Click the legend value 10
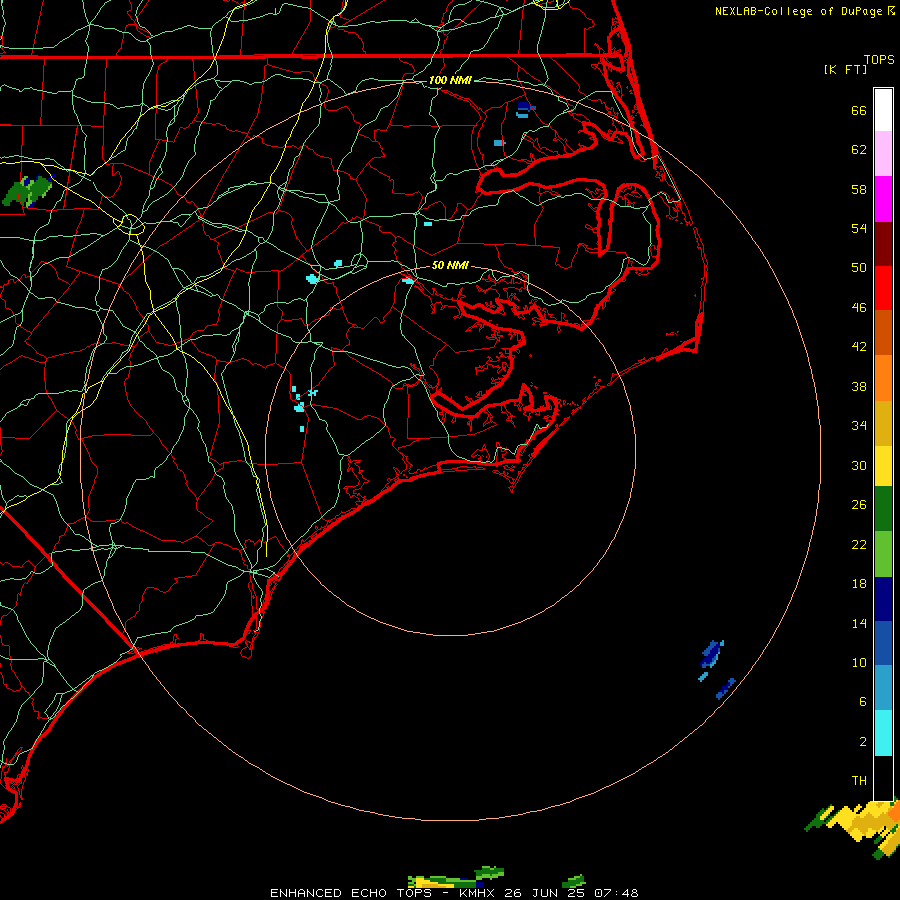 tap(859, 662)
